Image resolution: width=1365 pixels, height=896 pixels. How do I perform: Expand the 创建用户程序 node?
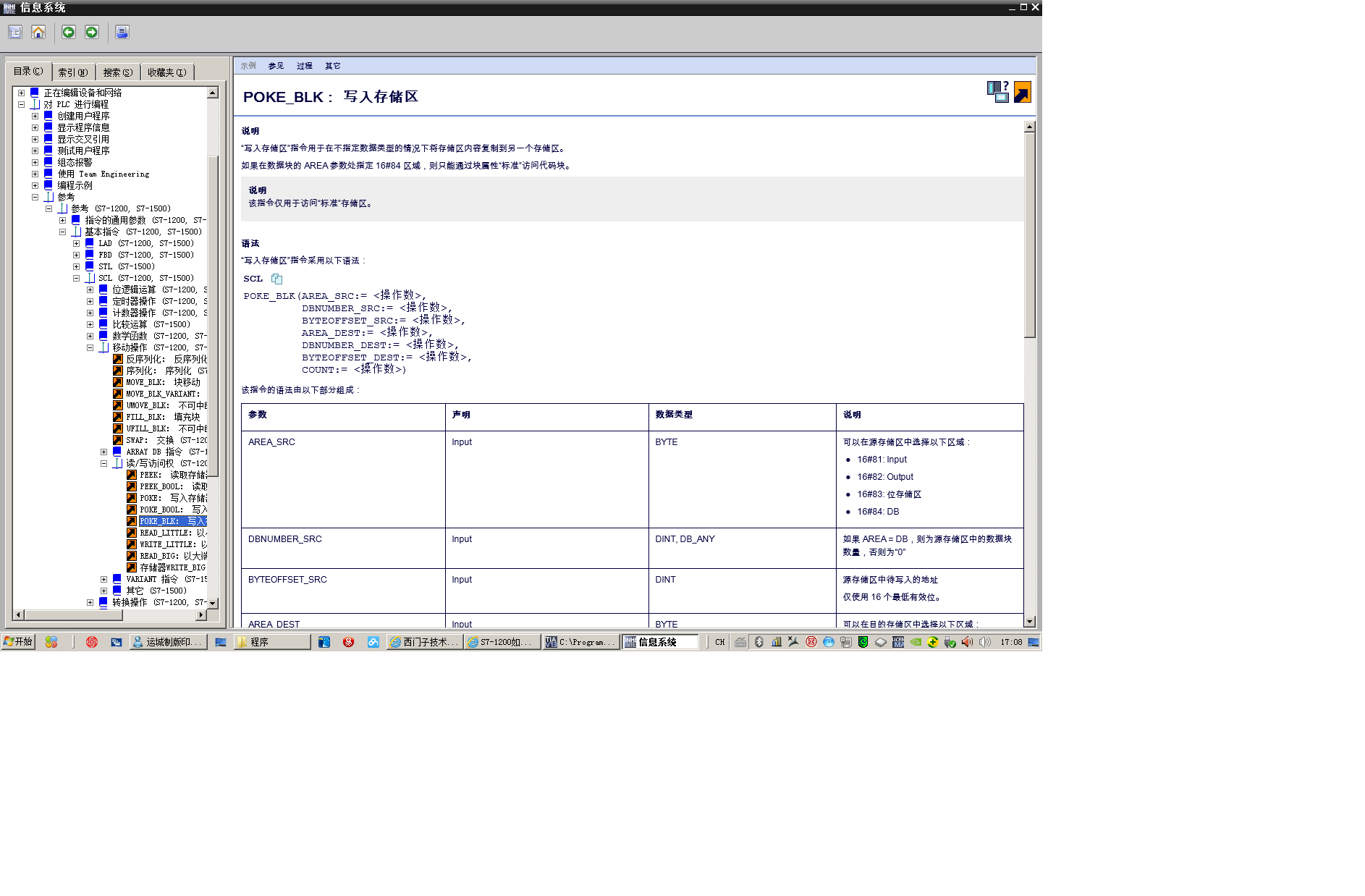coord(35,116)
